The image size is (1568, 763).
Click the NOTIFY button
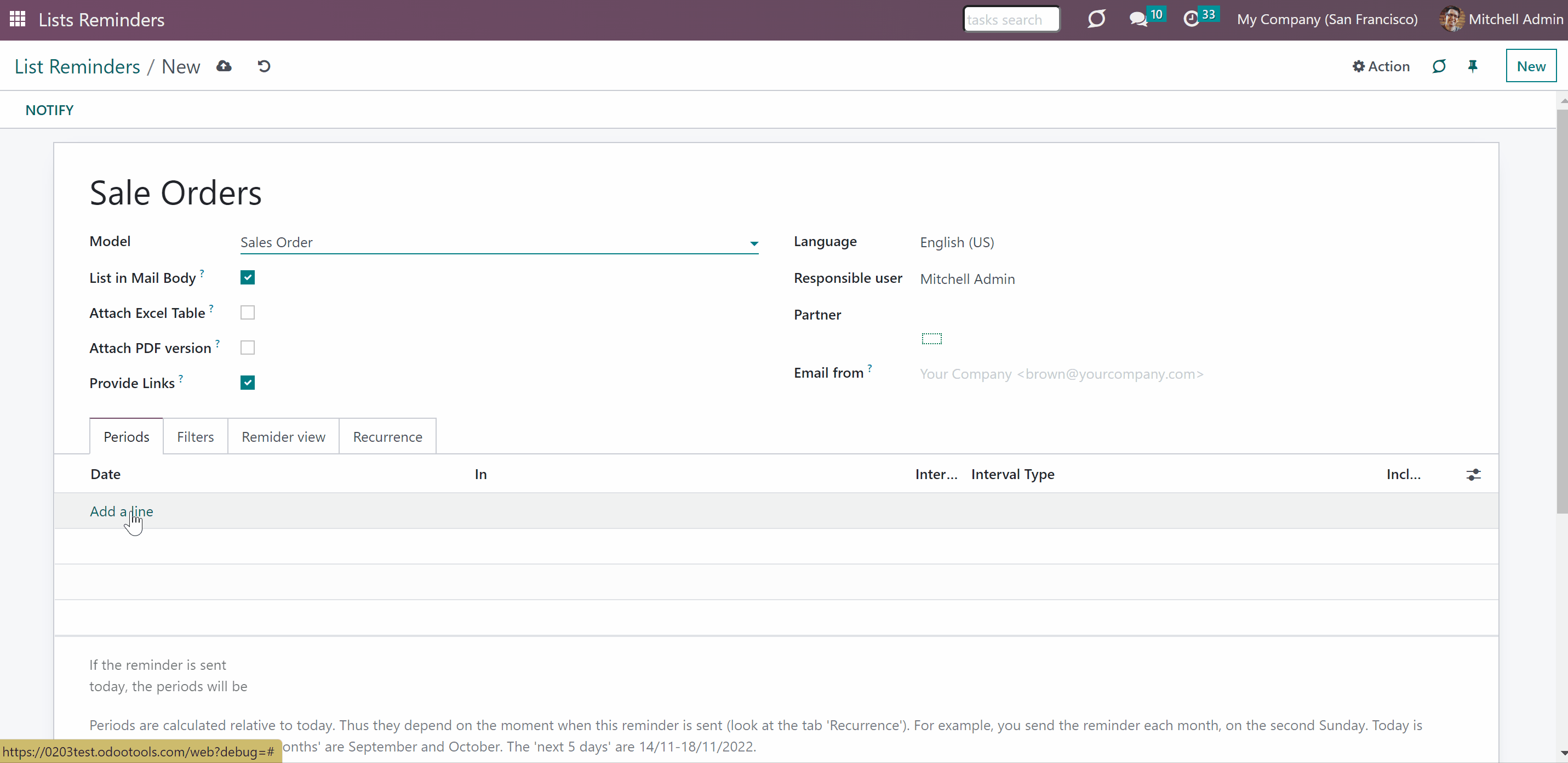[49, 110]
